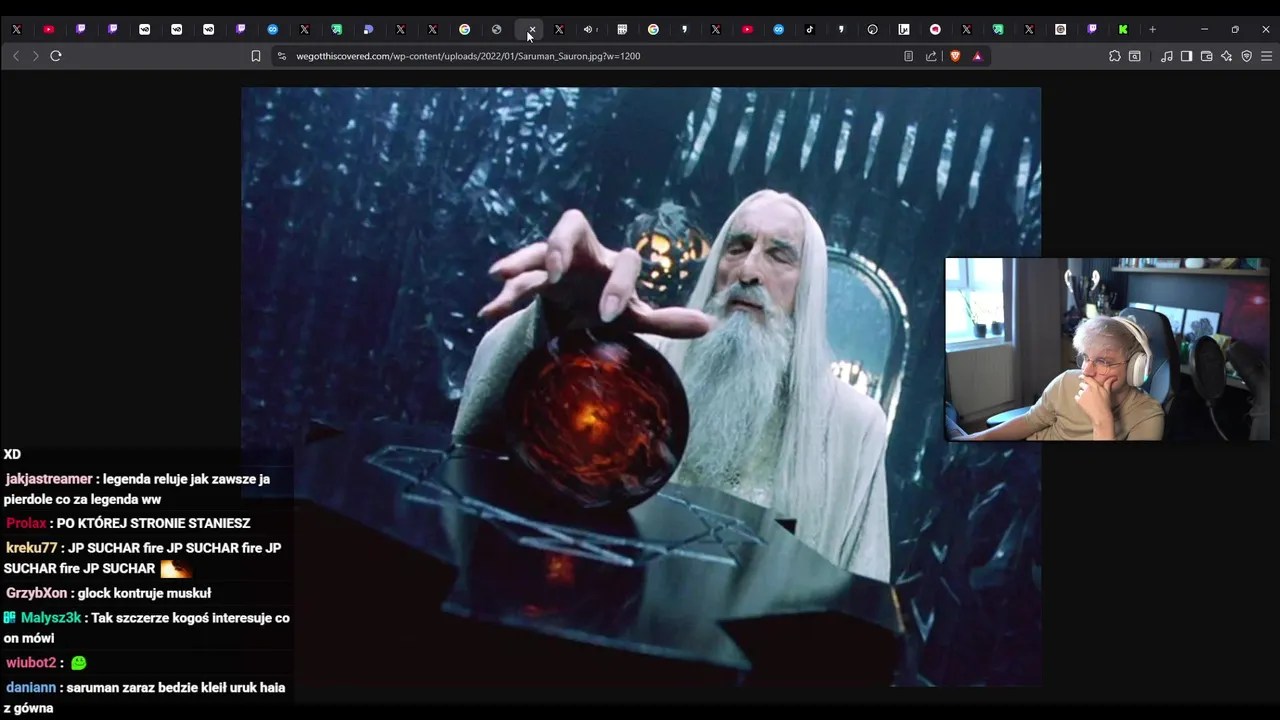Click chat username jakjastreamer
The width and height of the screenshot is (1280, 720).
pos(49,479)
